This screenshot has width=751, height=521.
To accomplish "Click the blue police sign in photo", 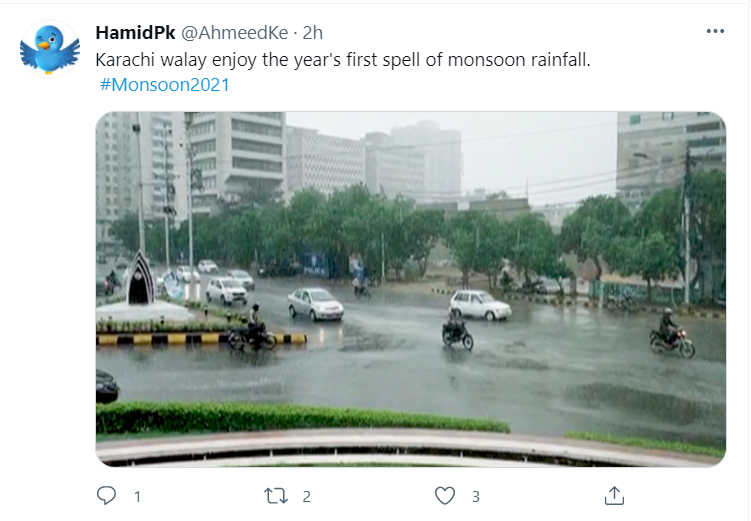I will click(x=316, y=265).
